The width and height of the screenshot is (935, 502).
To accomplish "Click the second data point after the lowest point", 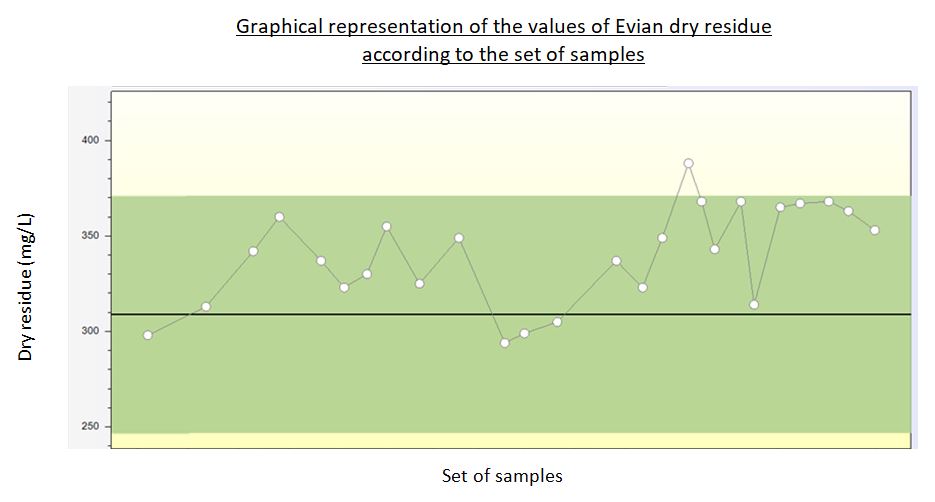I will click(x=557, y=322).
